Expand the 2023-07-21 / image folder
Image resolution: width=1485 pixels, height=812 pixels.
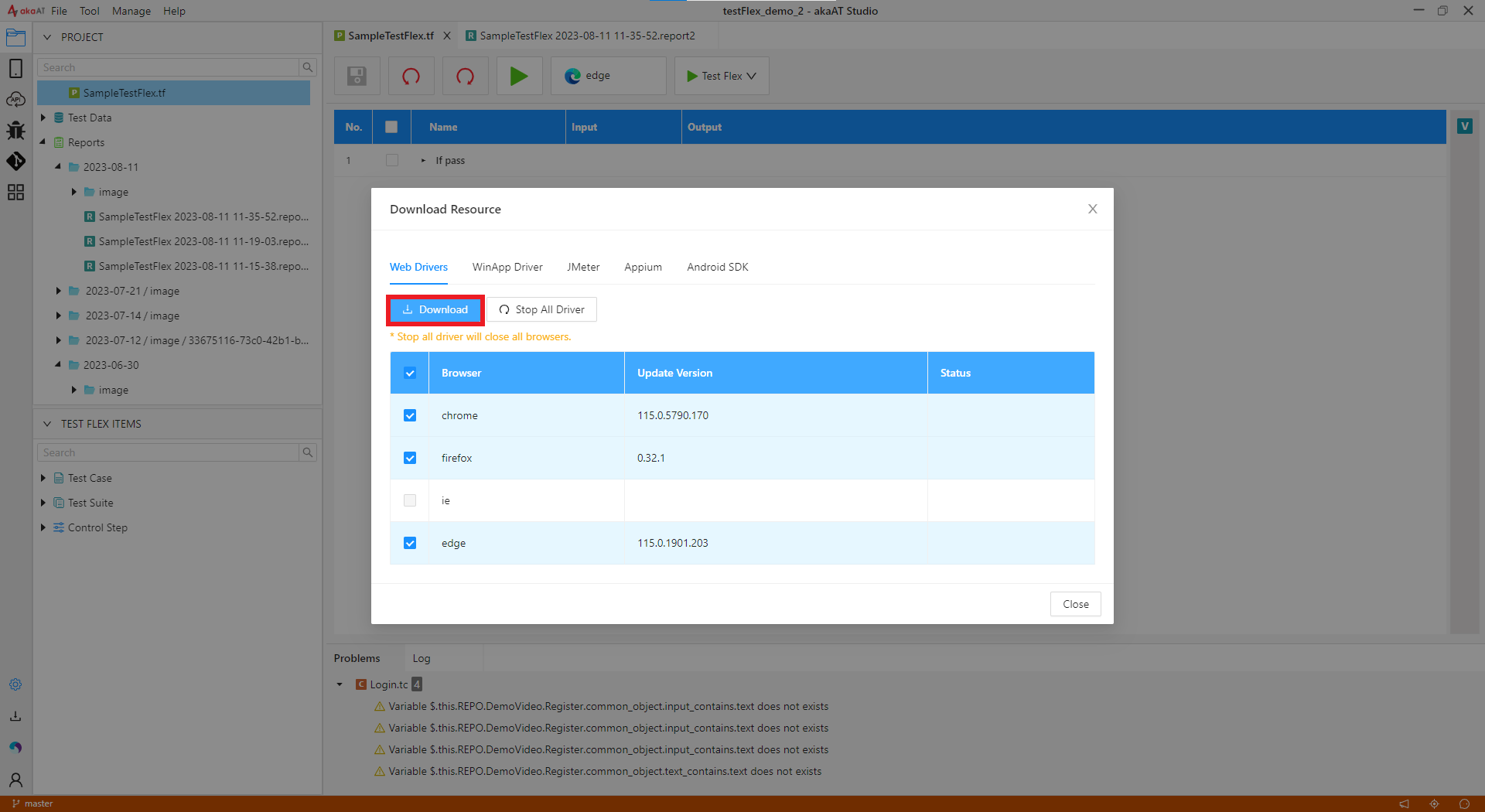point(58,291)
